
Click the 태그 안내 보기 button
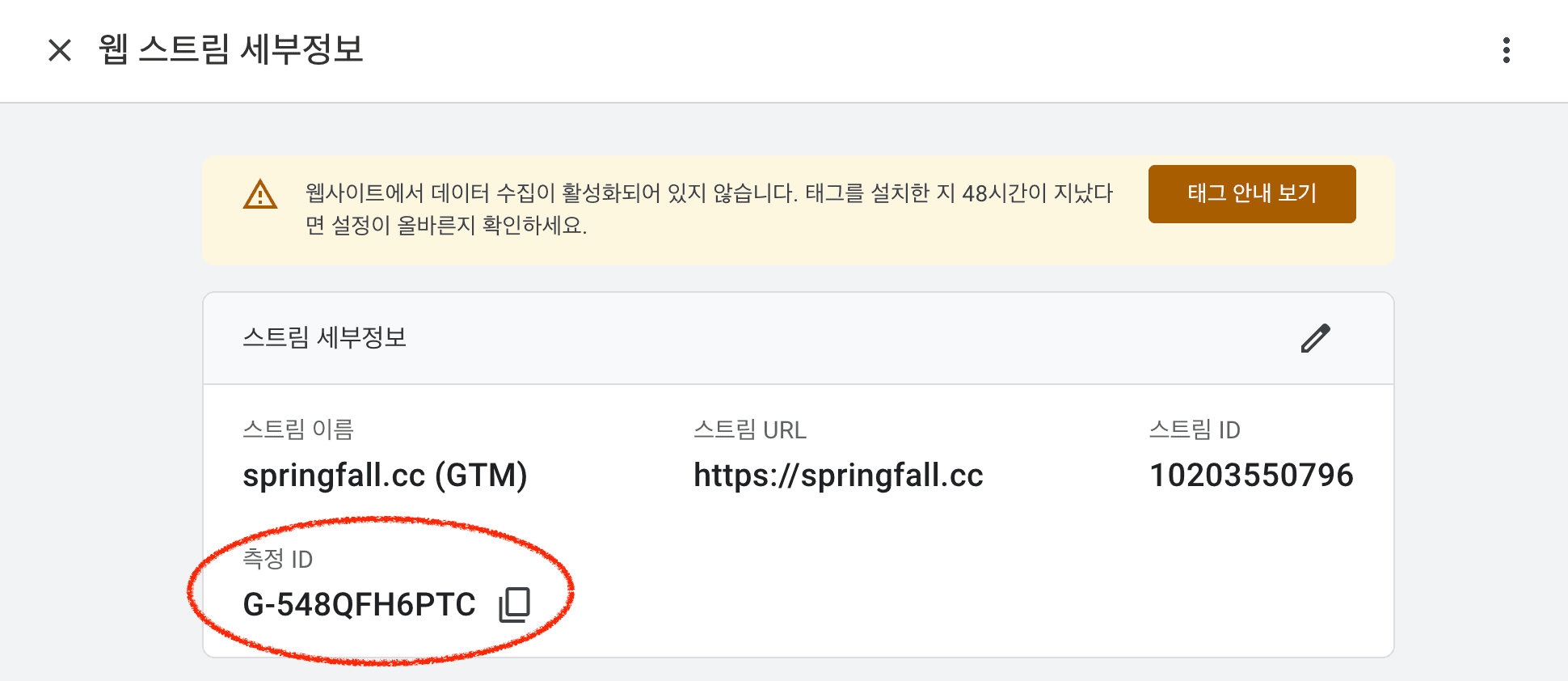[x=1252, y=194]
